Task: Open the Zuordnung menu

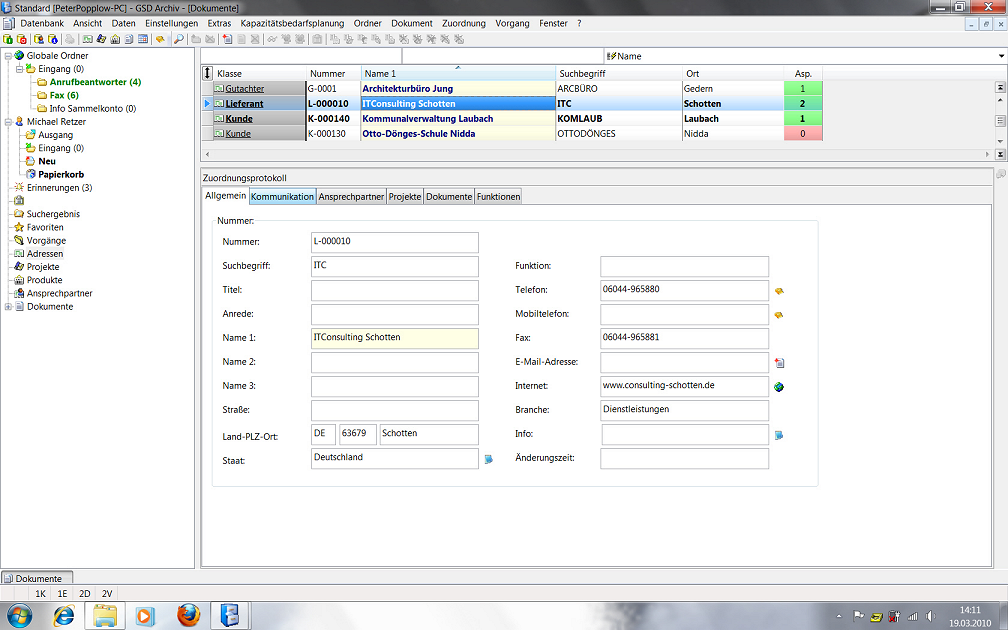Action: [x=464, y=23]
